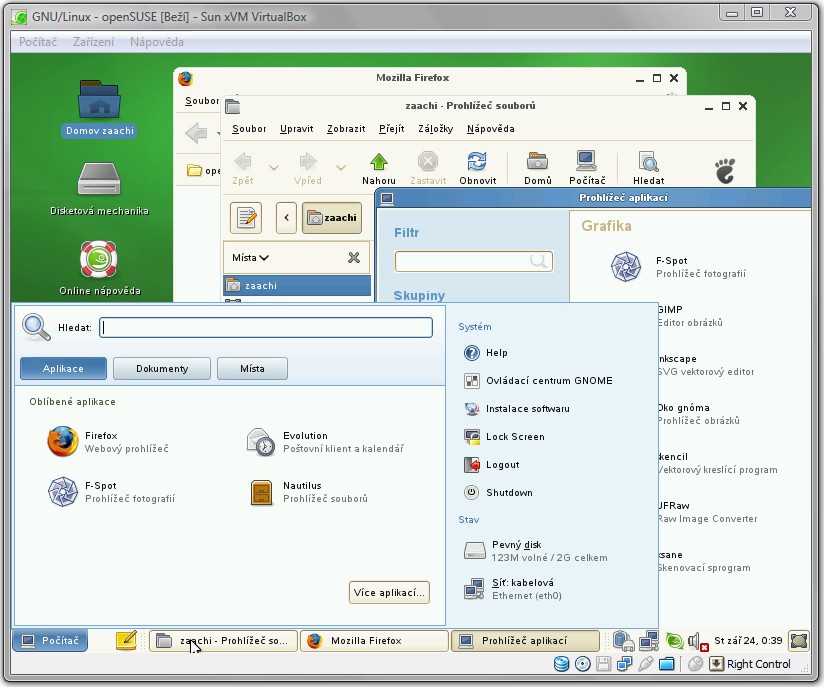The width and height of the screenshot is (824, 687).
Task: Click Filtr input in application browser
Action: 473,261
